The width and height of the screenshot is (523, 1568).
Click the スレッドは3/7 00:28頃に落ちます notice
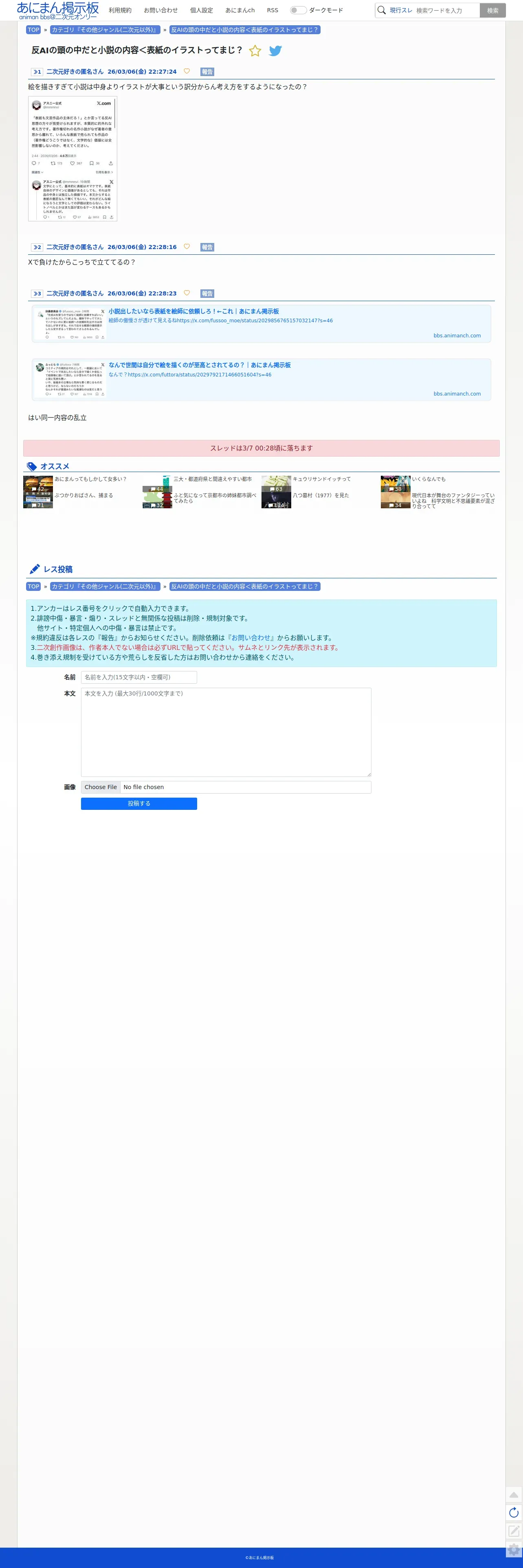(261, 448)
